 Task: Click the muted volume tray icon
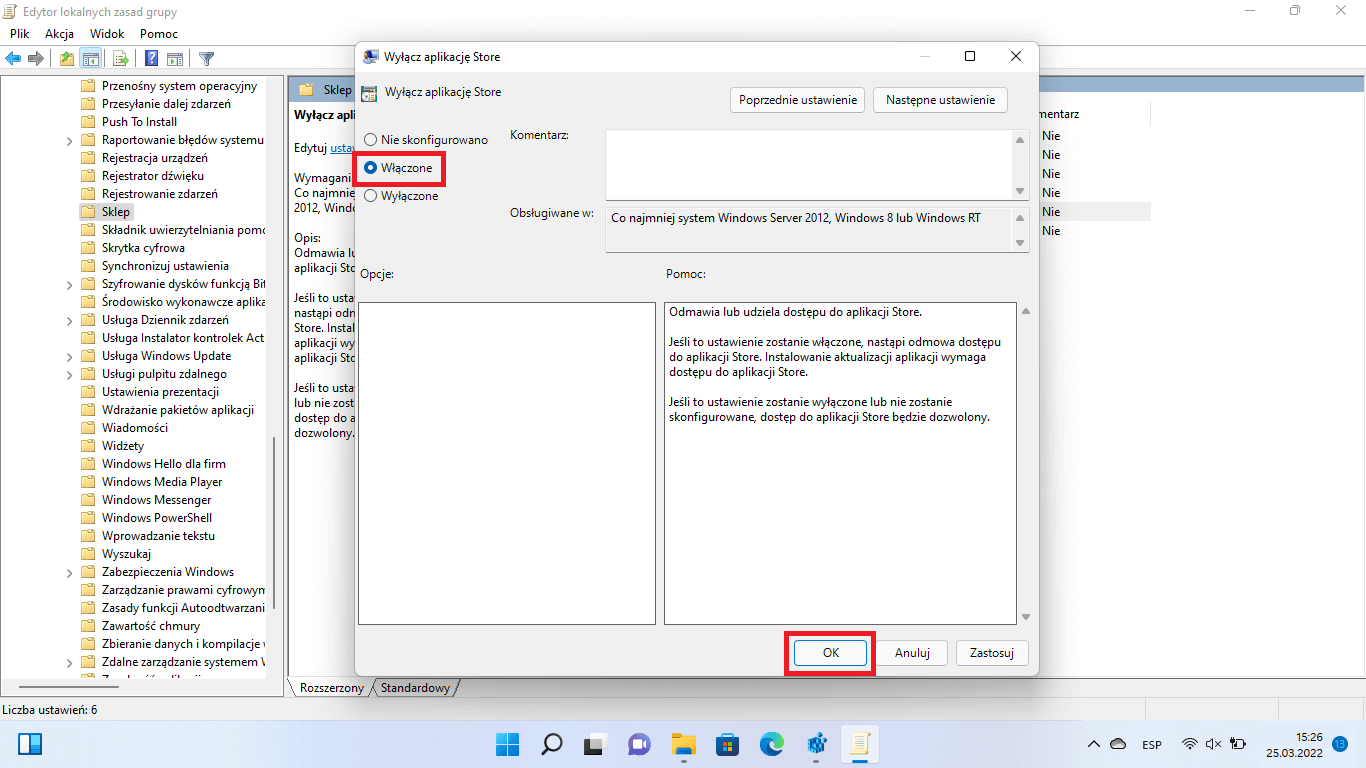coord(1214,744)
